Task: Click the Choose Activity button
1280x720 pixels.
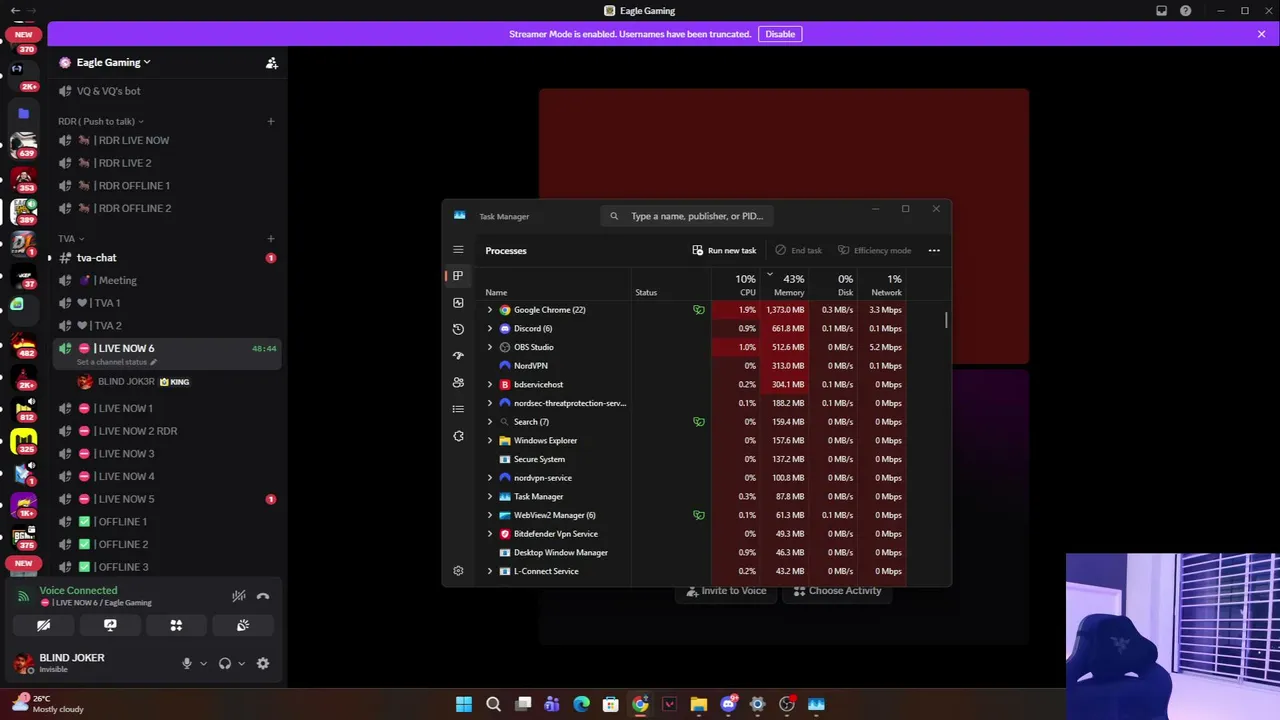Action: [838, 591]
